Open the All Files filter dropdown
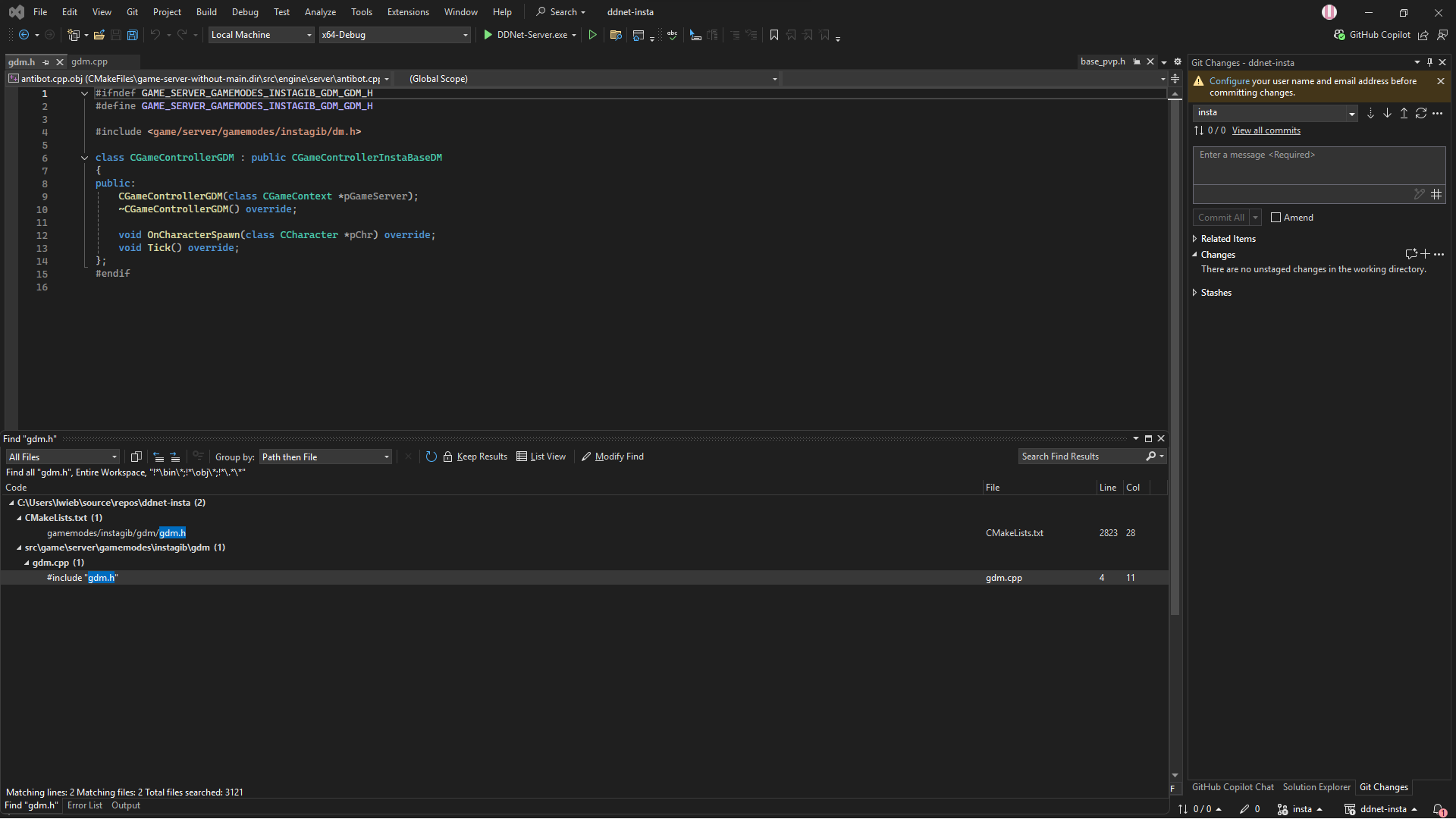The width and height of the screenshot is (1456, 819). click(x=62, y=457)
